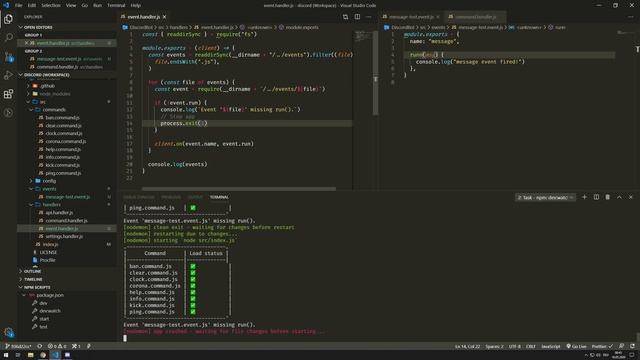The width and height of the screenshot is (640, 360).
Task: Collapse the handlers folder
Action: point(51,204)
